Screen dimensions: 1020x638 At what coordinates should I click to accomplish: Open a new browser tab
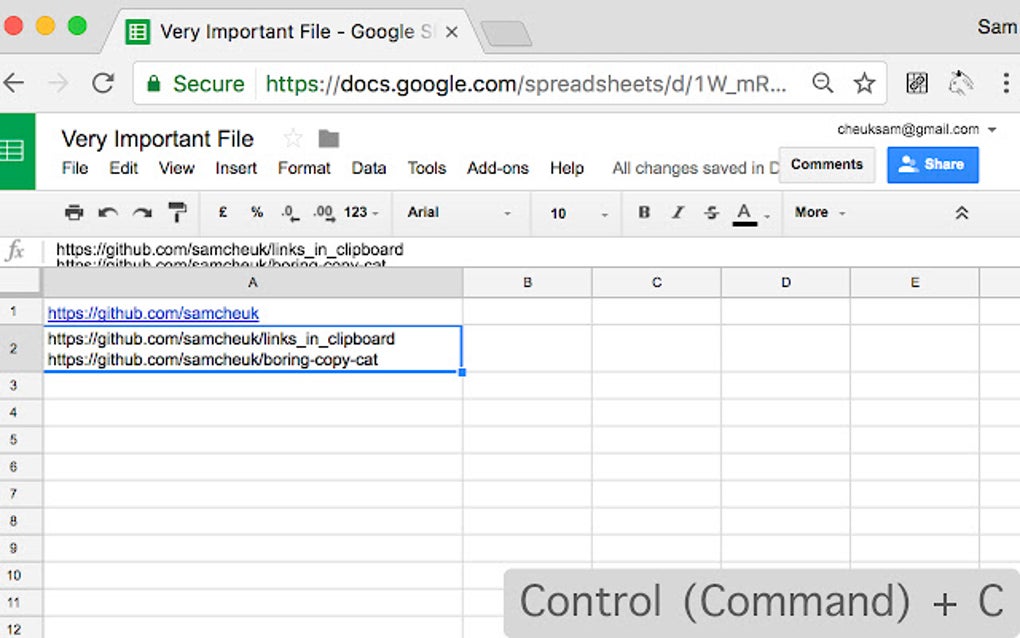506,34
